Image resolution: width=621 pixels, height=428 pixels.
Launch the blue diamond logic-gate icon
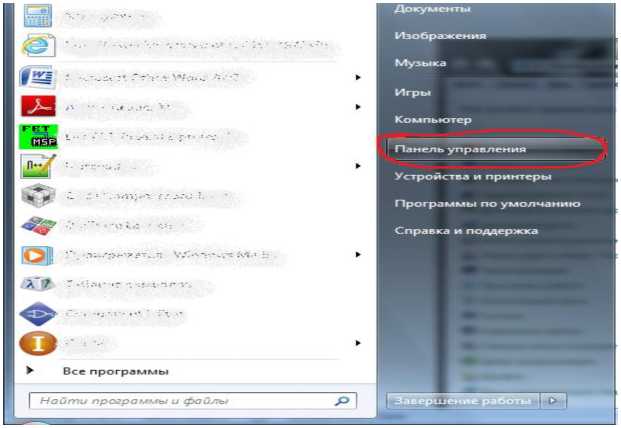38,314
